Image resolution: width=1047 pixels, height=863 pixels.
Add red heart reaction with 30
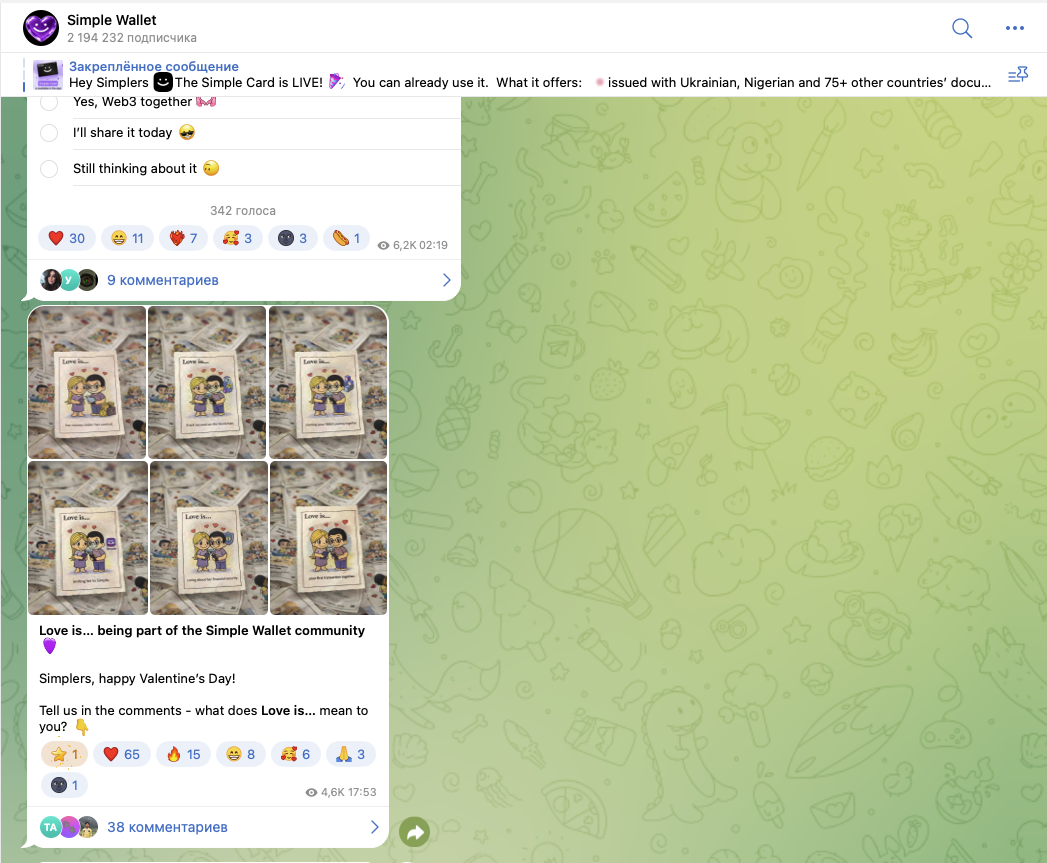[x=67, y=238]
